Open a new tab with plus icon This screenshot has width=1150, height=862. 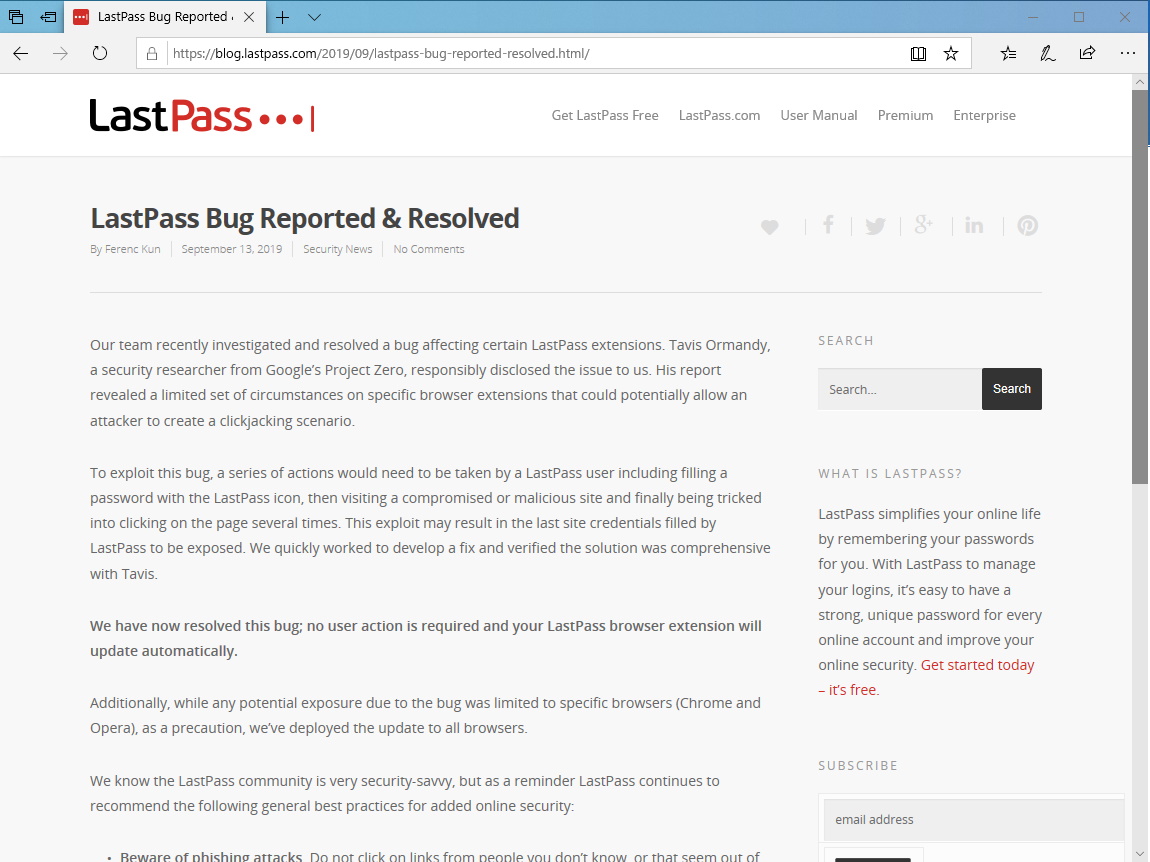(282, 17)
